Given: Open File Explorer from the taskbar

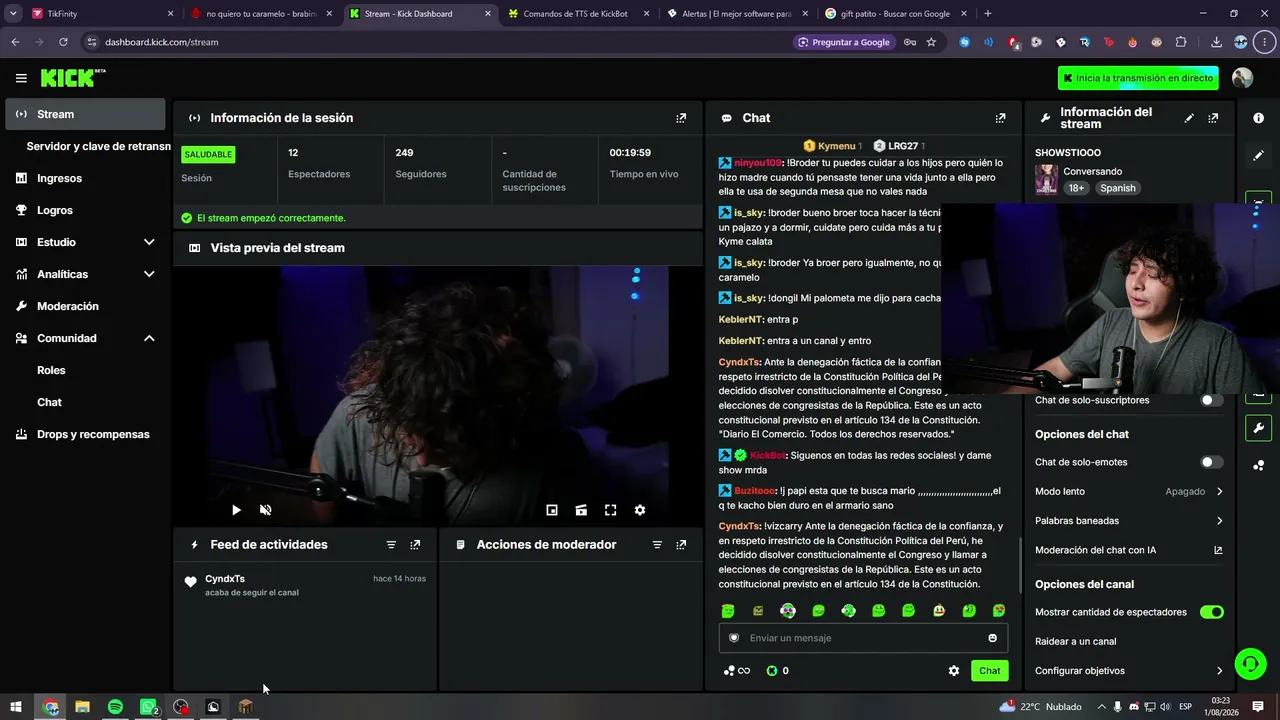Looking at the screenshot, I should point(82,707).
